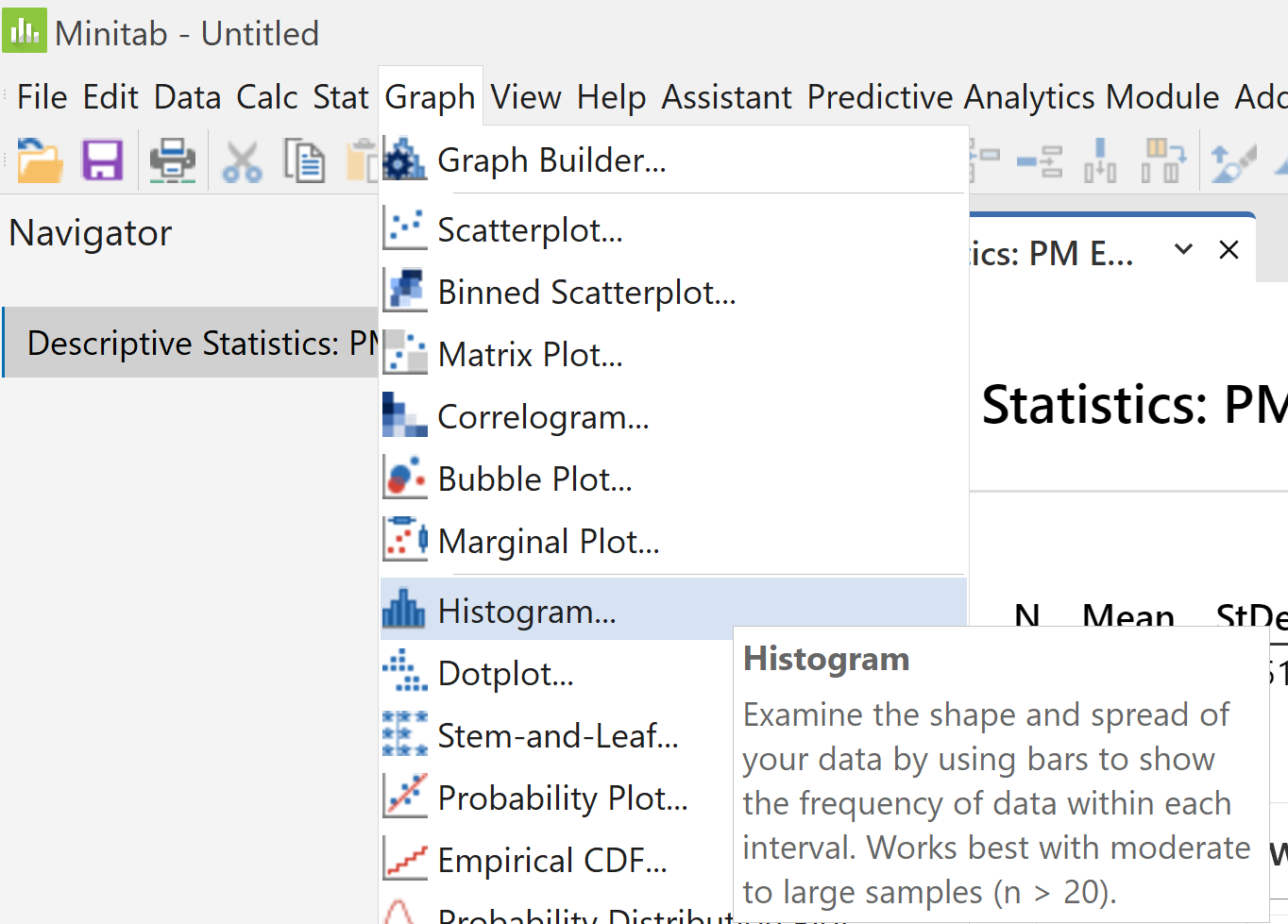Choose Probability Plot... menu entry
The height and width of the screenshot is (924, 1288).
click(x=557, y=798)
